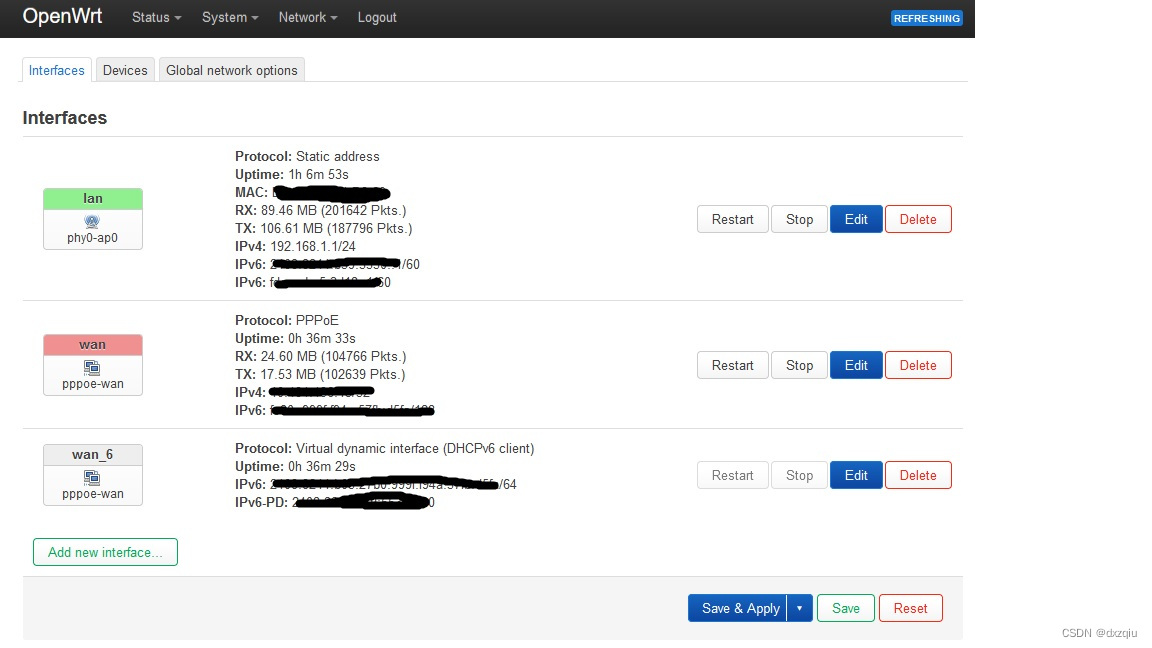The width and height of the screenshot is (1152, 648).
Task: Select the green lan interface label
Action: click(x=93, y=198)
